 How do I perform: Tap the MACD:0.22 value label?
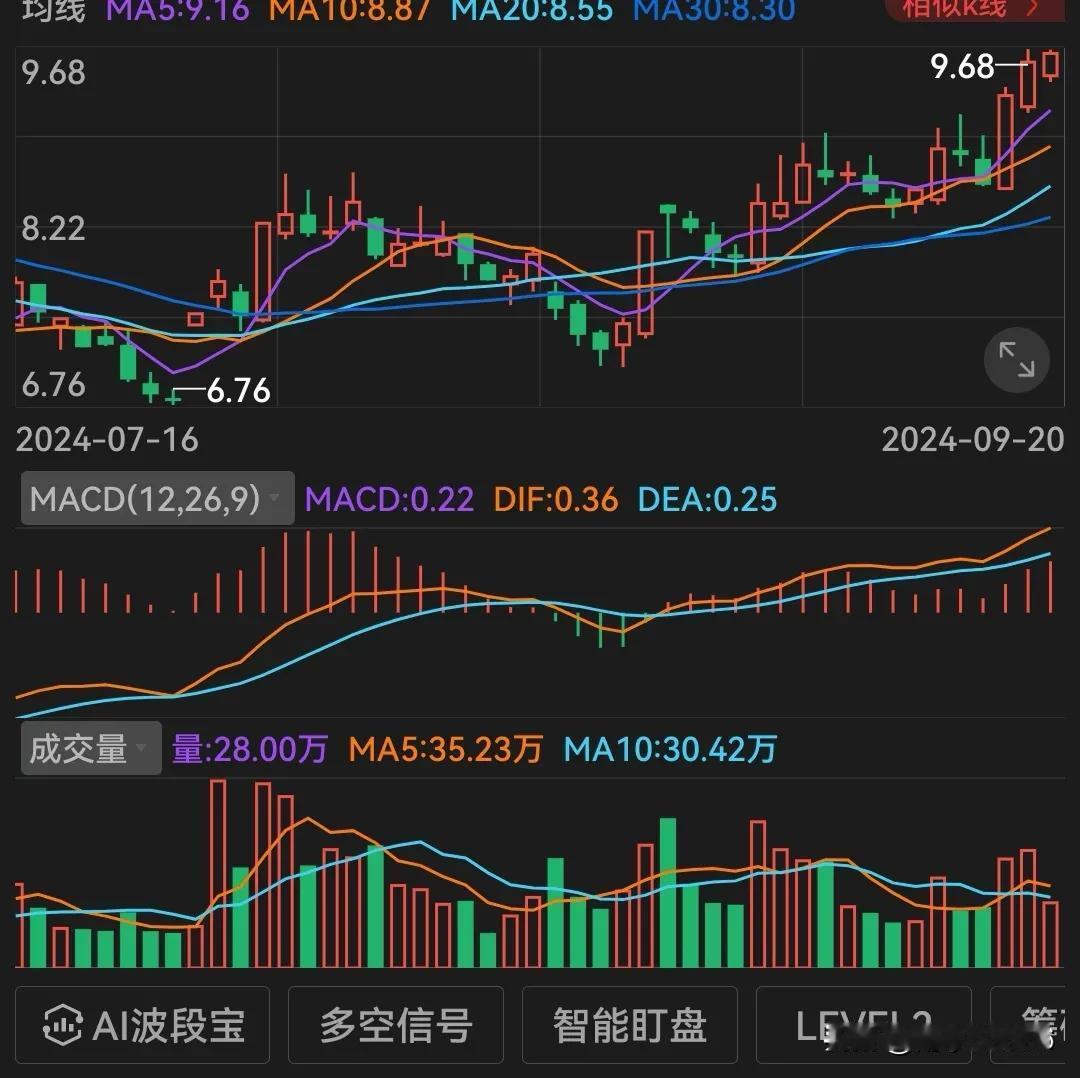[389, 499]
